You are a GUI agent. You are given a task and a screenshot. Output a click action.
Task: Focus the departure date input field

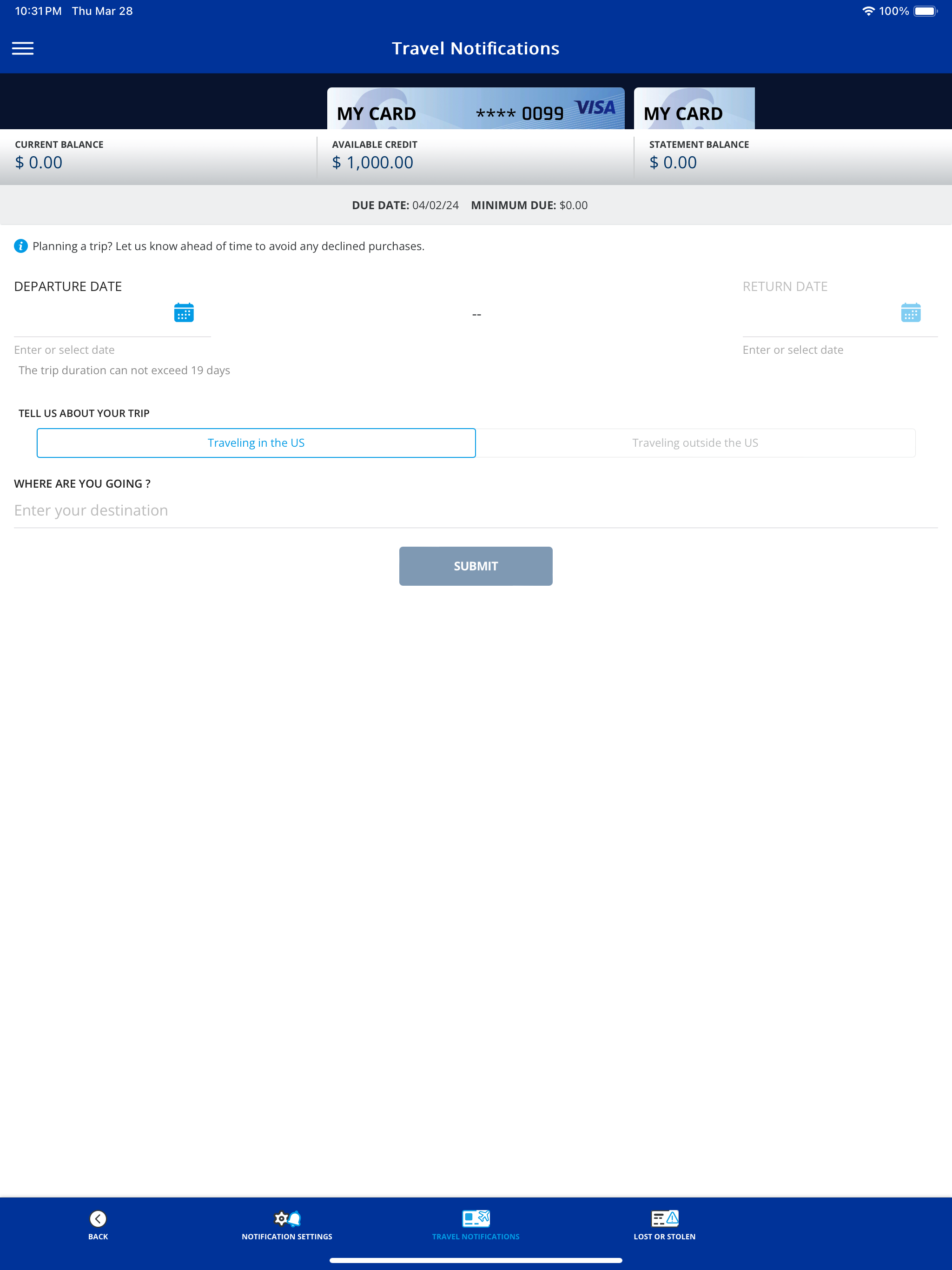(x=112, y=316)
